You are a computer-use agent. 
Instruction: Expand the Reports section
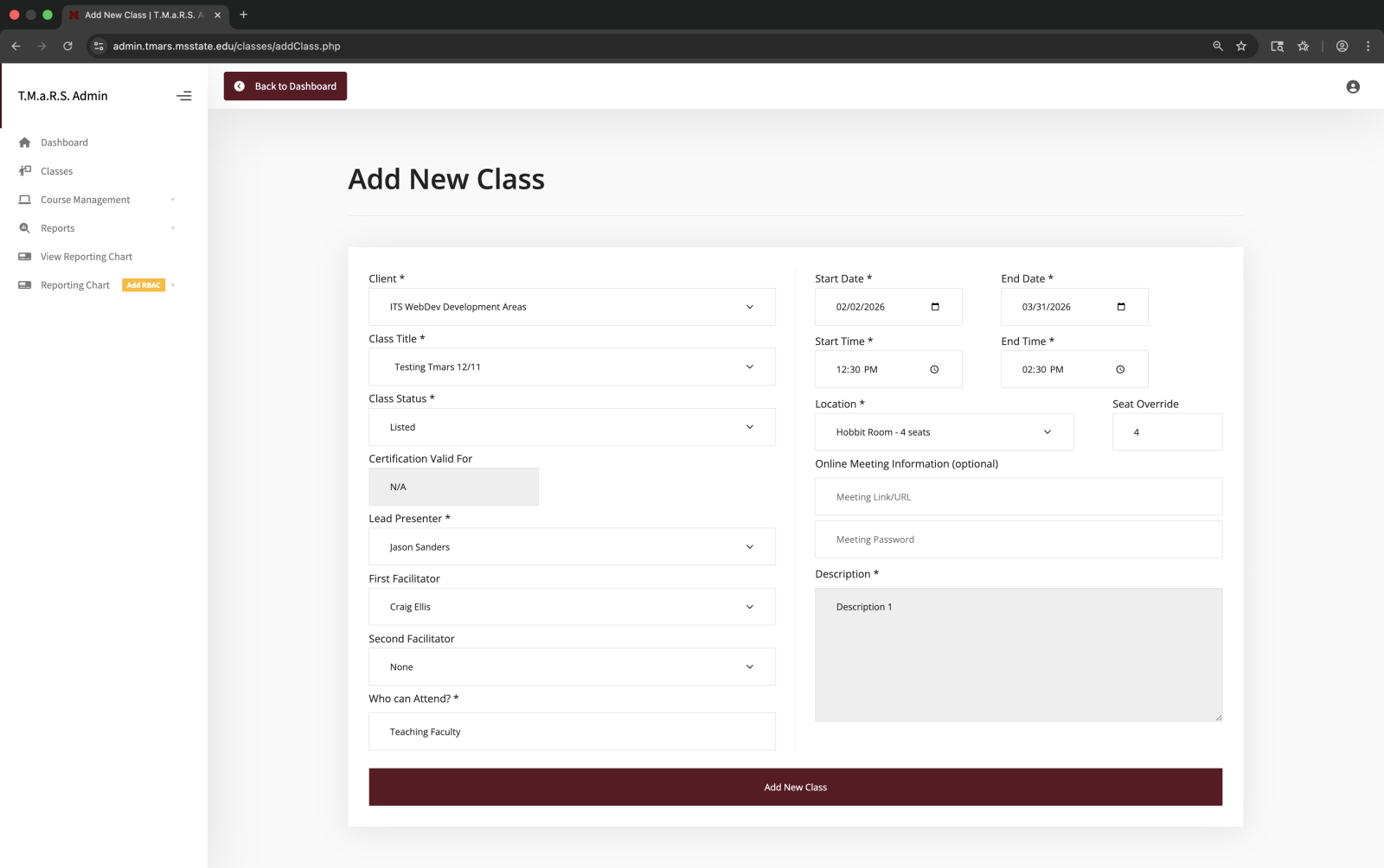(x=172, y=227)
